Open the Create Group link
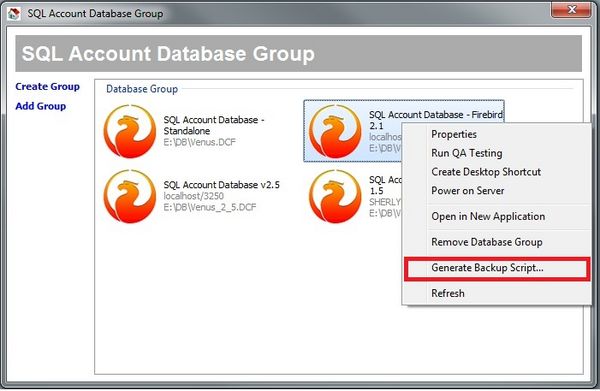 click(47, 87)
